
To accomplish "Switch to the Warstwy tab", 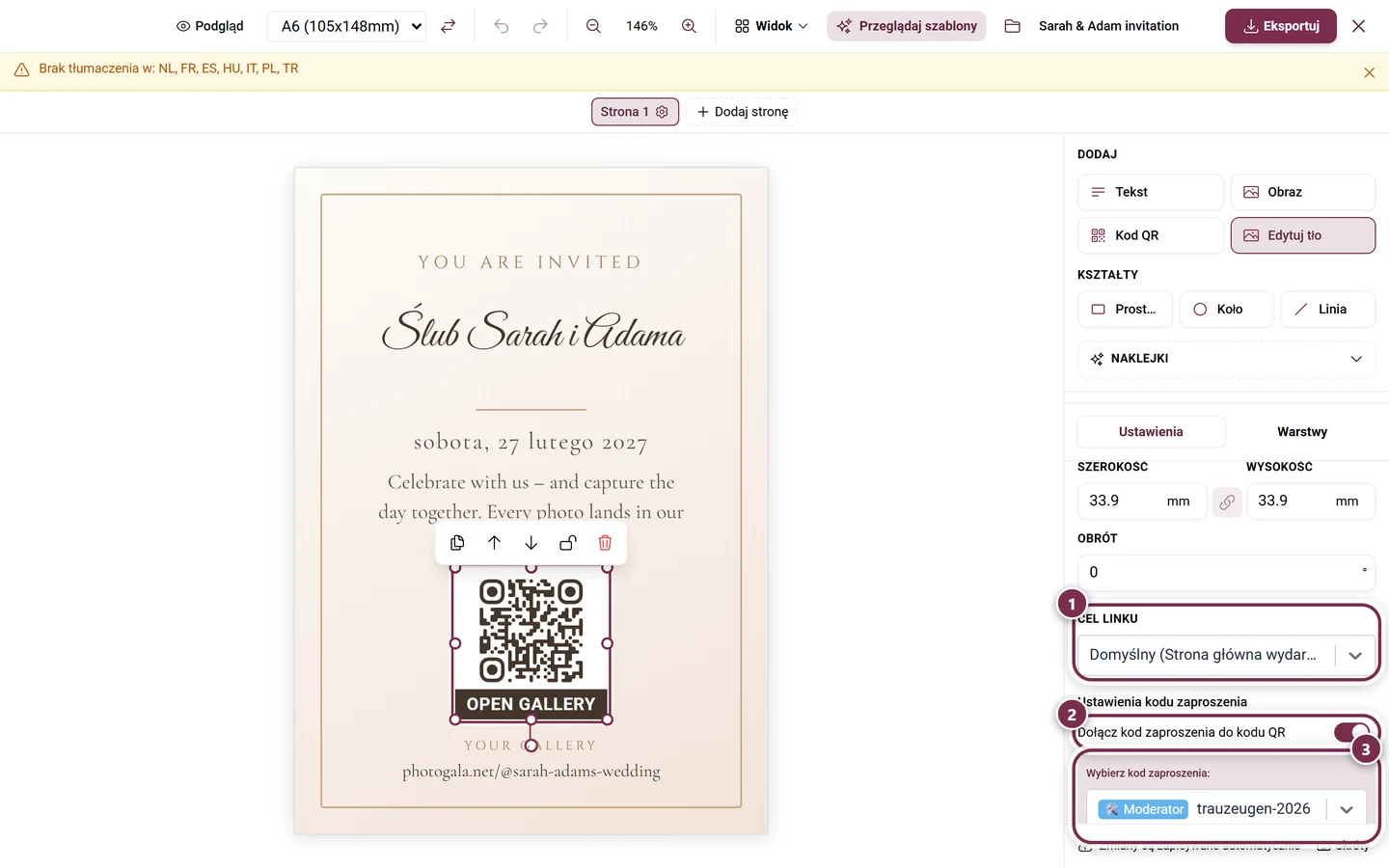I will click(x=1302, y=432).
